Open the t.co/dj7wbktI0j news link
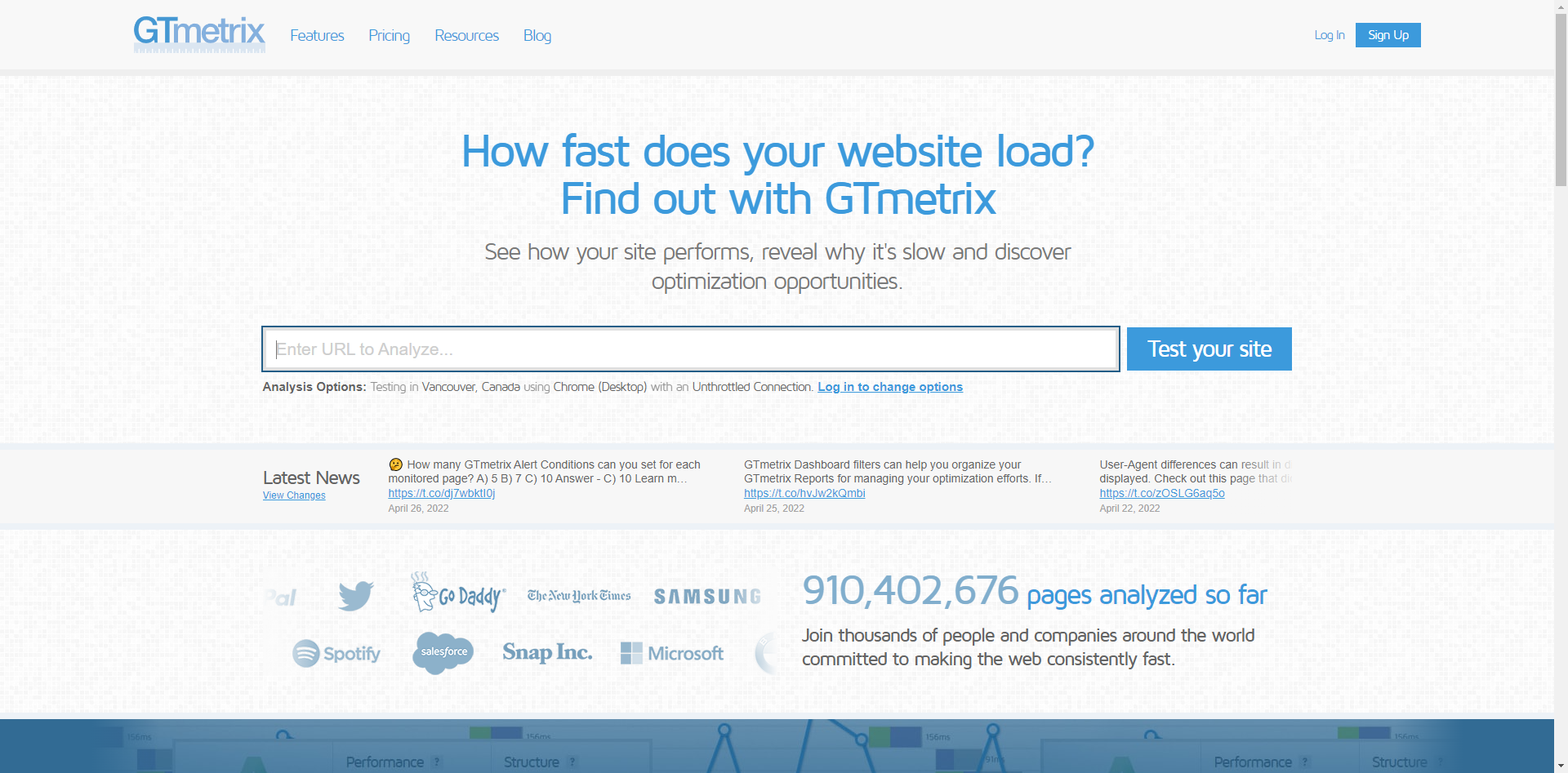1568x773 pixels. (442, 493)
